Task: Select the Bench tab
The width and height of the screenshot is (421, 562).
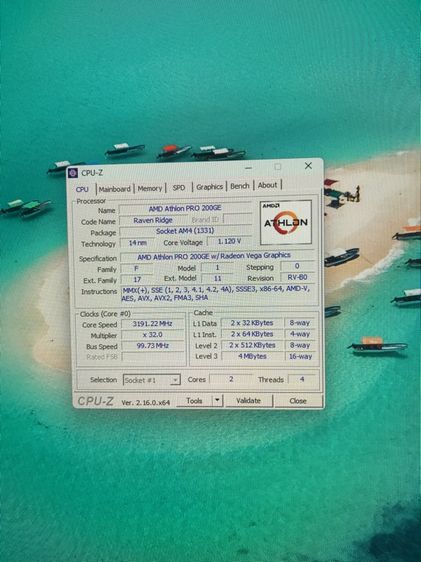Action: 240,186
